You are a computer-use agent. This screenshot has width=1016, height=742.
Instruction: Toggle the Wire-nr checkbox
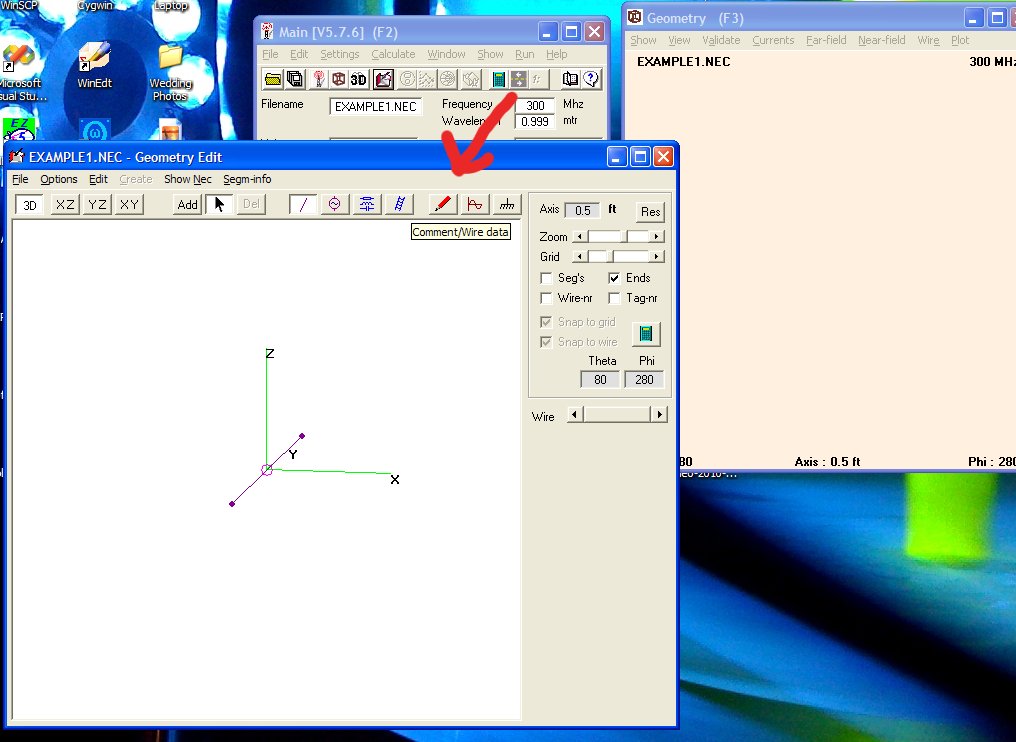click(546, 298)
